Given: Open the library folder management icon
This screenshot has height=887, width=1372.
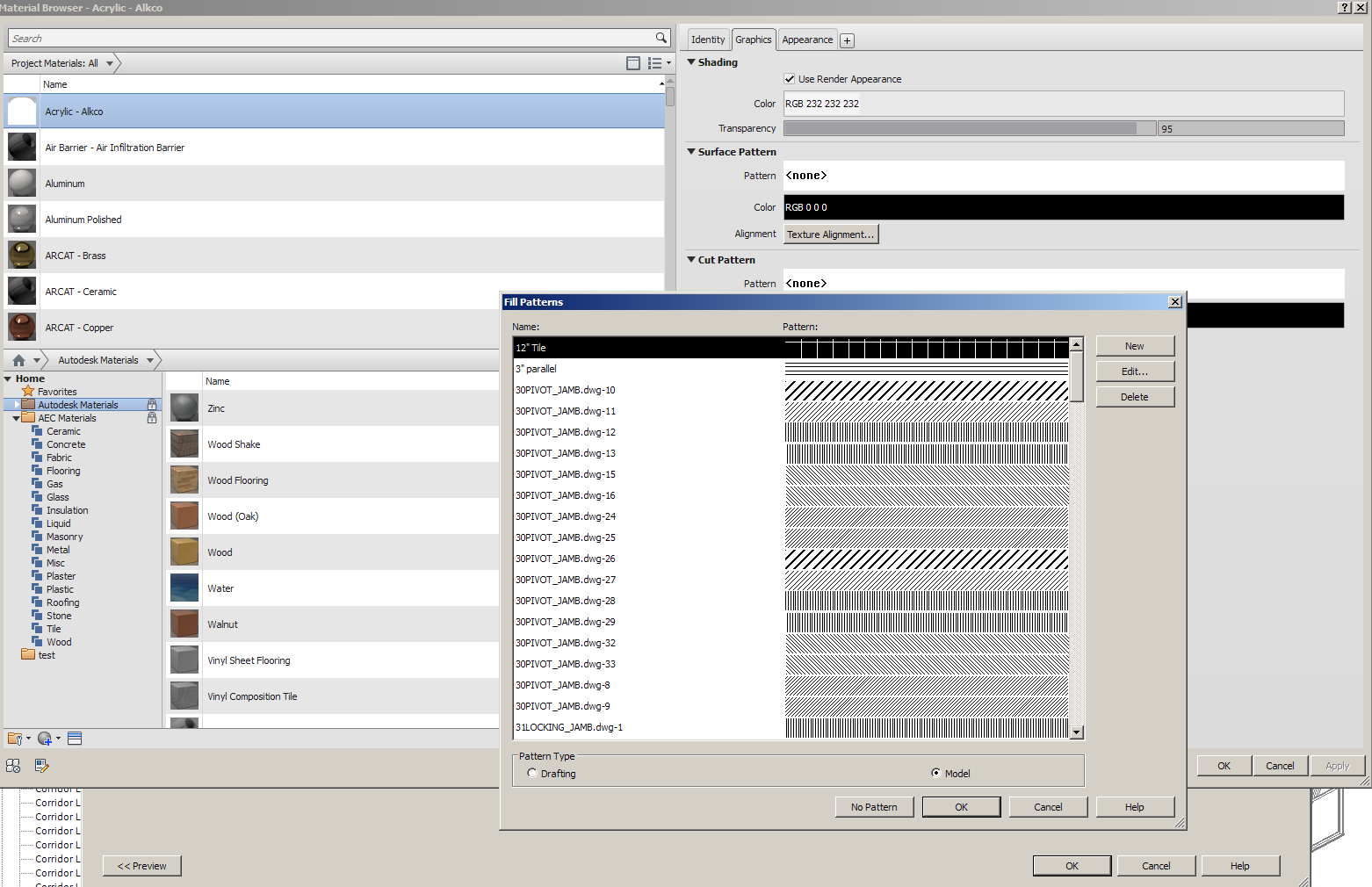Looking at the screenshot, I should (18, 739).
